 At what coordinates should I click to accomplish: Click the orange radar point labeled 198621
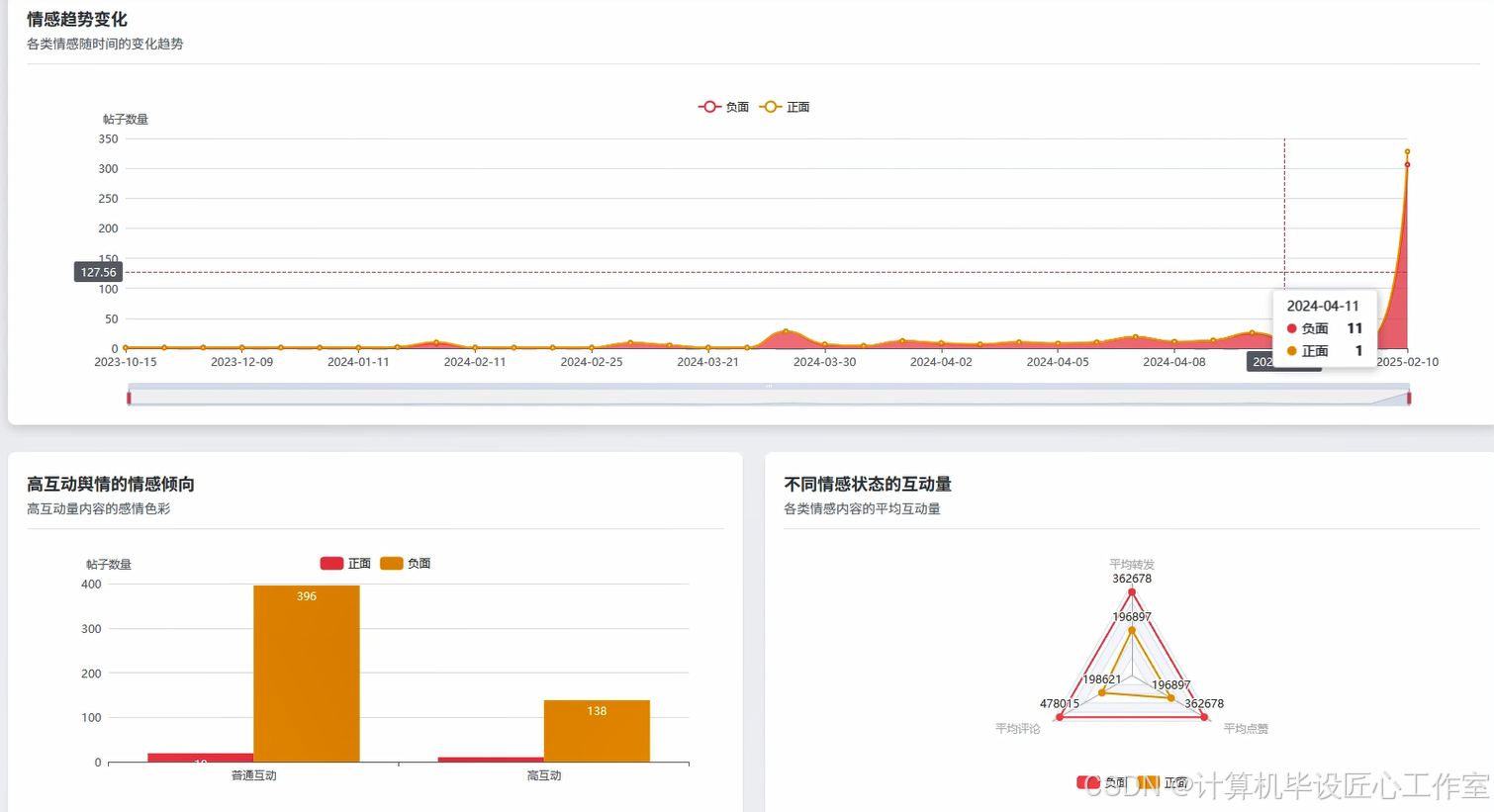pos(1102,692)
